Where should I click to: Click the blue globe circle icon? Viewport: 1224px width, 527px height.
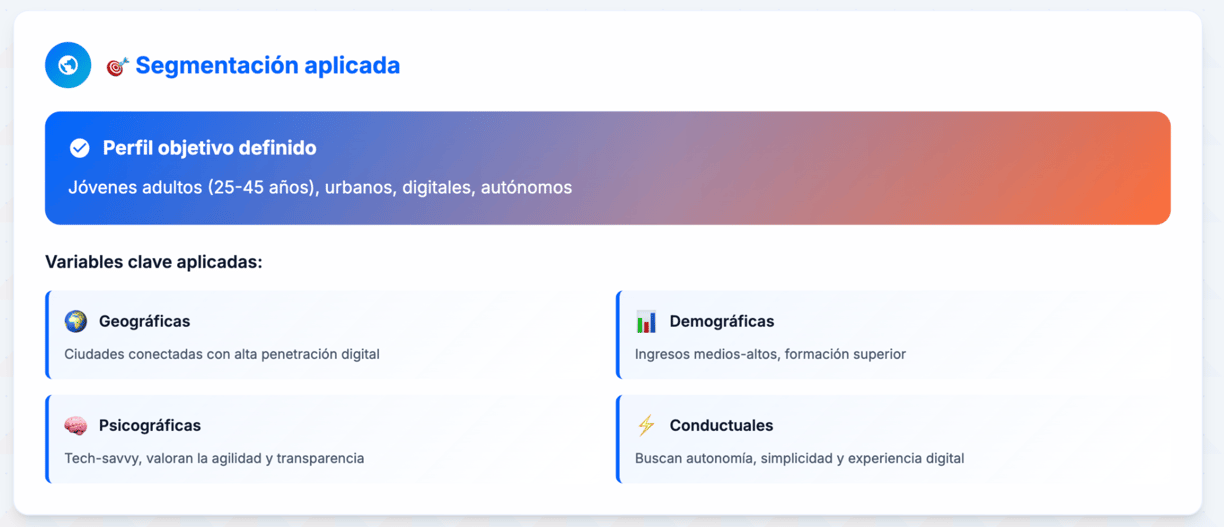coord(68,65)
